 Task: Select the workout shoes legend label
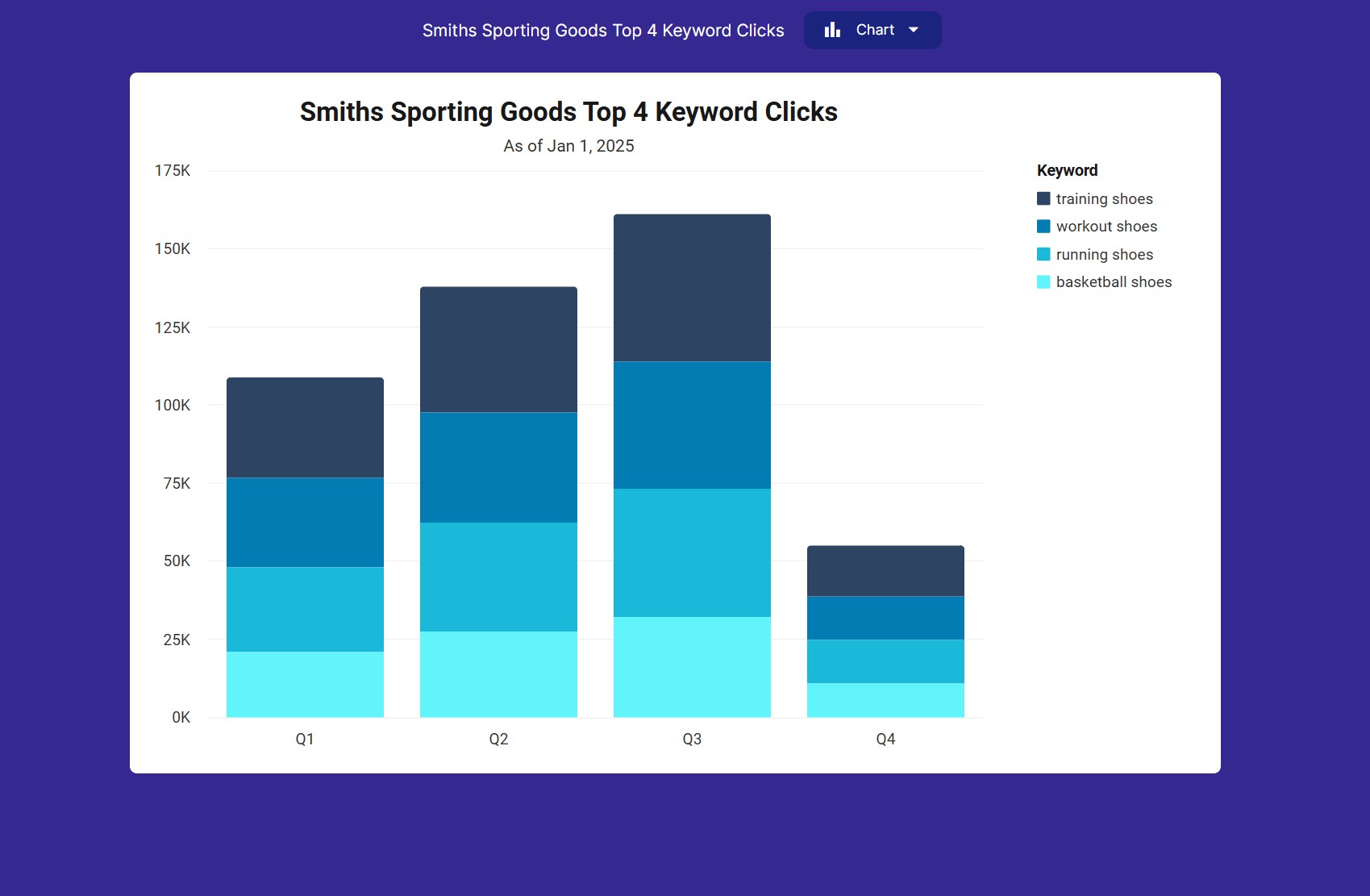(1106, 227)
